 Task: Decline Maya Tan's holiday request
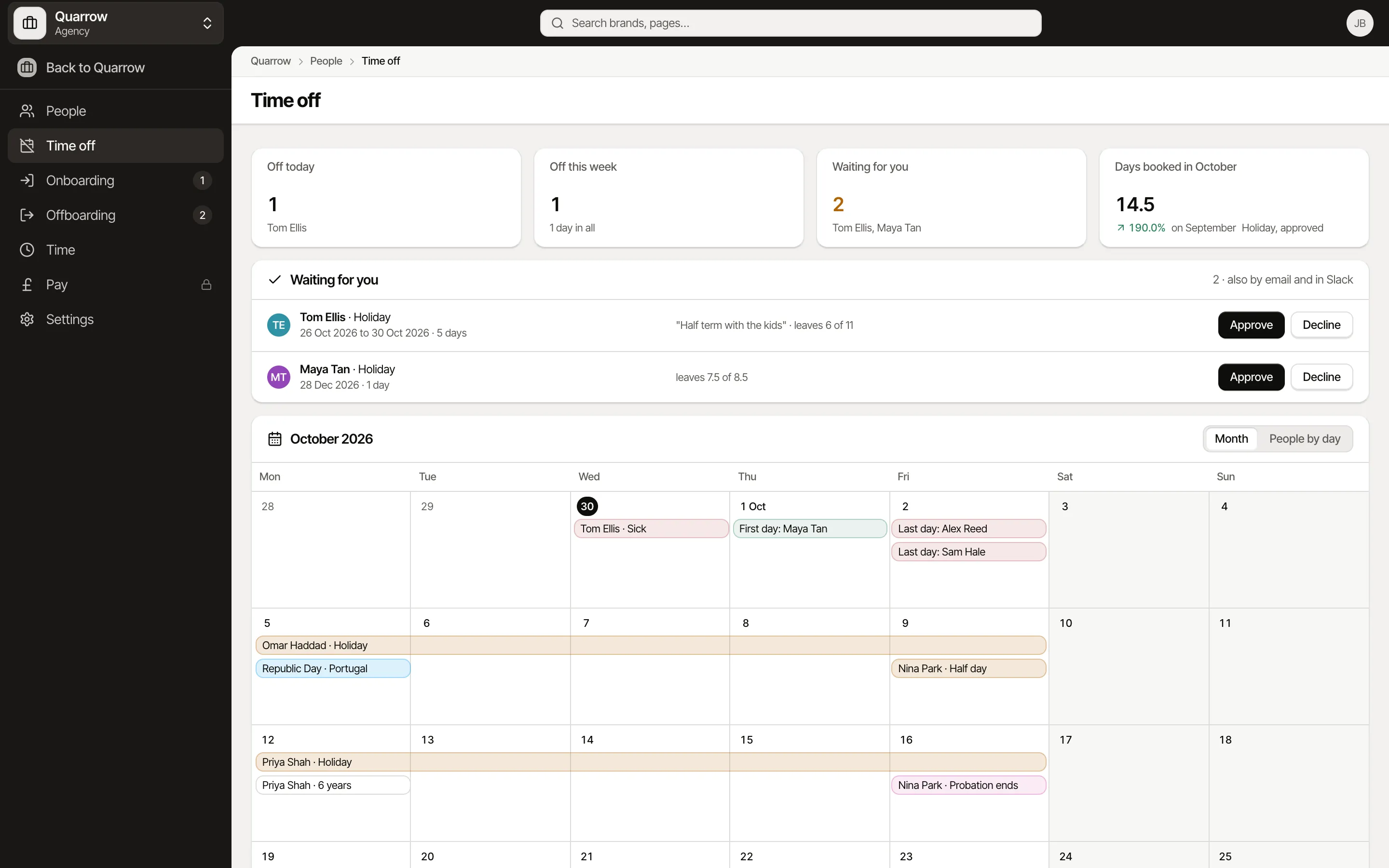1321,377
